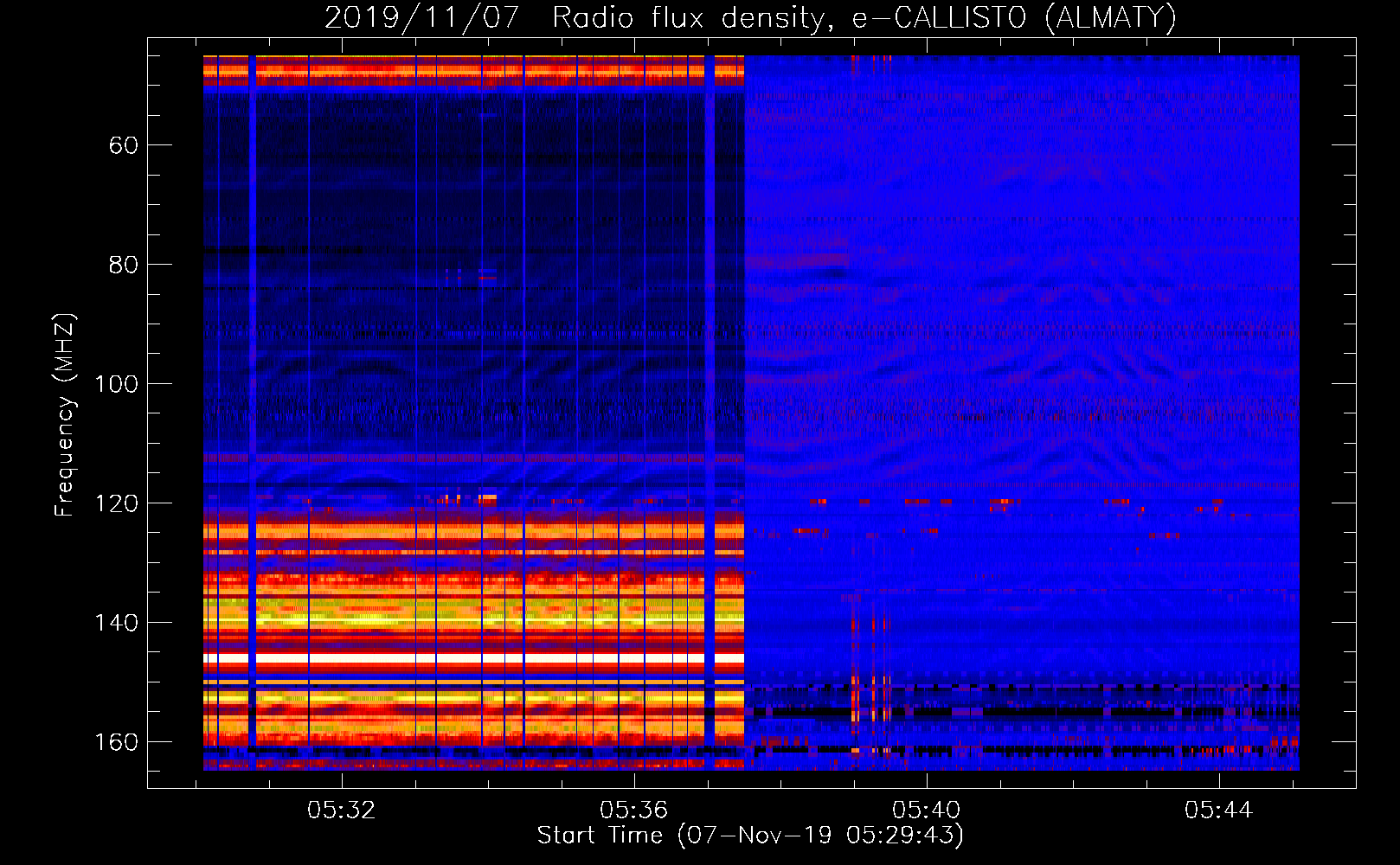
Task: Click the "60" frequency tick label
Action: coord(123,145)
